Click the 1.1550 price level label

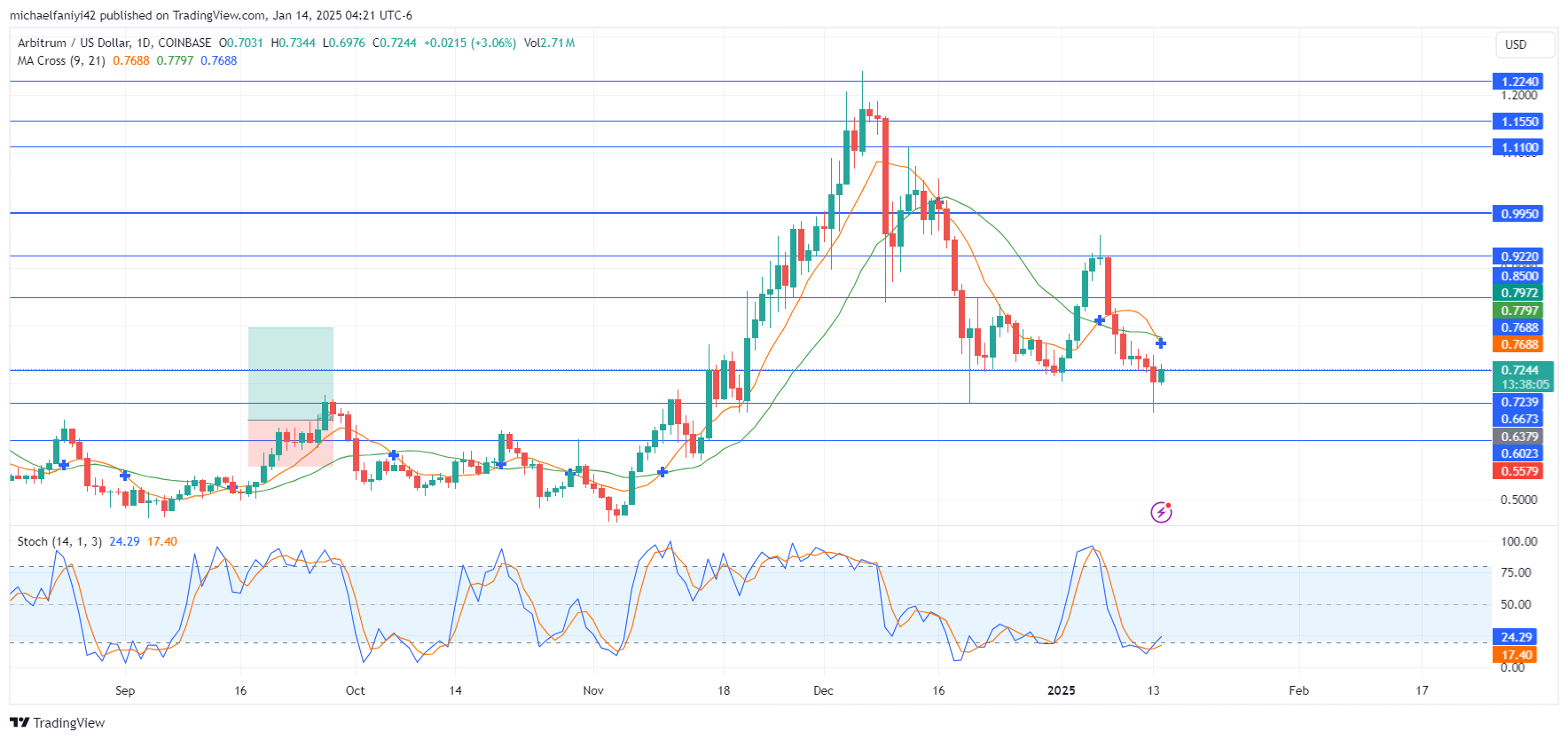(x=1518, y=122)
